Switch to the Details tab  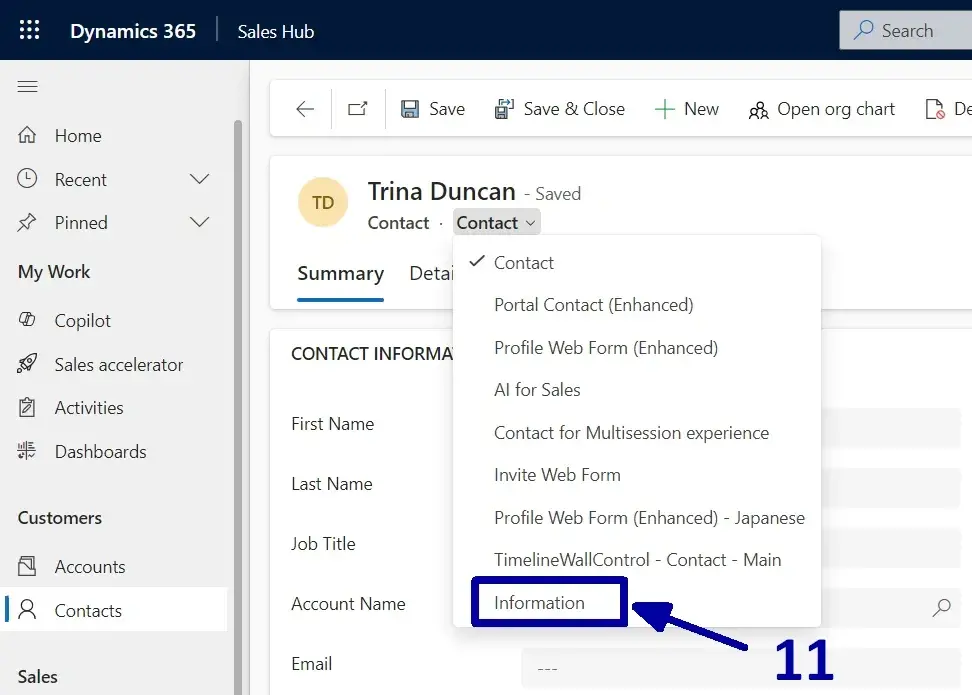coord(431,273)
